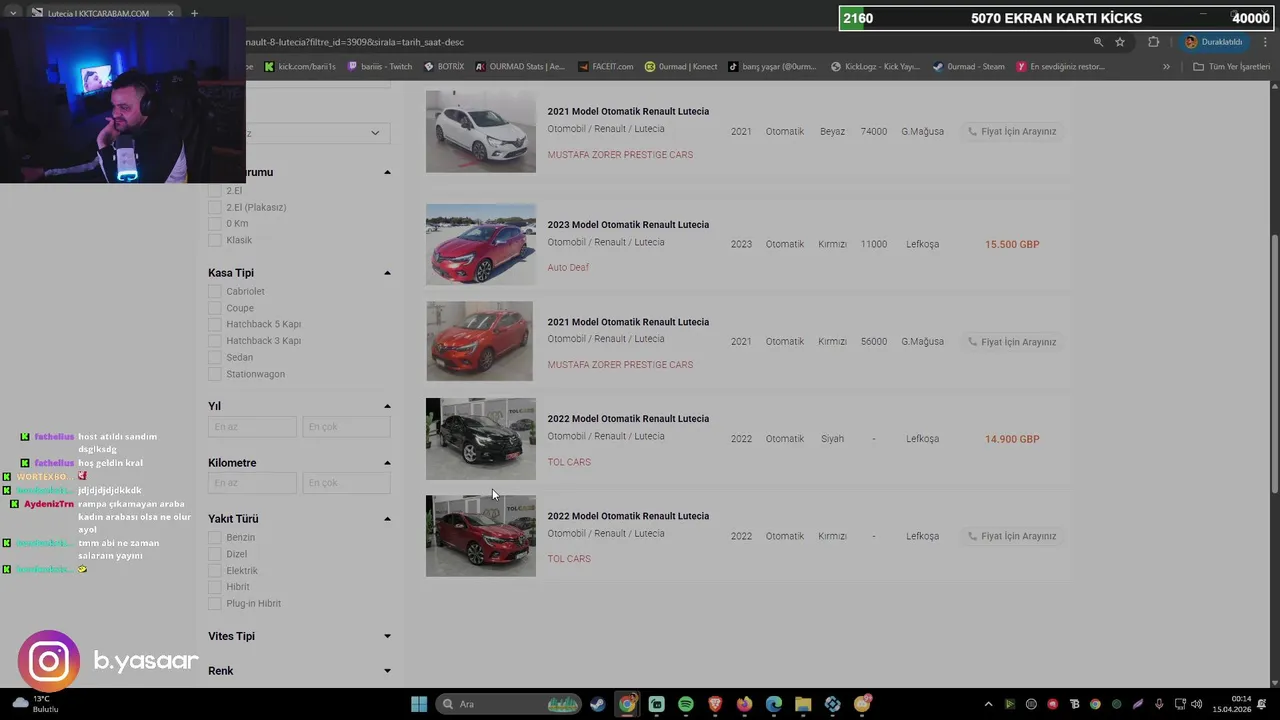The image size is (1280, 720).
Task: Open Spotify from the taskbar
Action: pyautogui.click(x=686, y=704)
